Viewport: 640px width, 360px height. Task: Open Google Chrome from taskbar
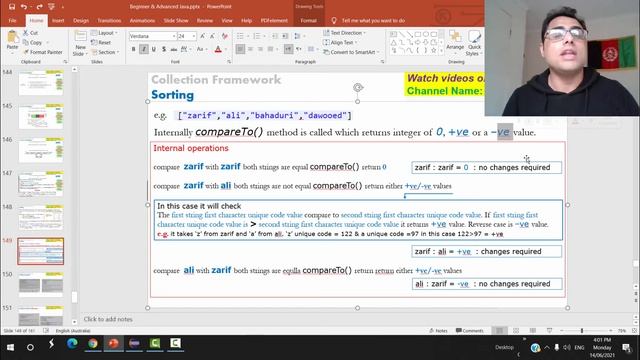[x=93, y=344]
